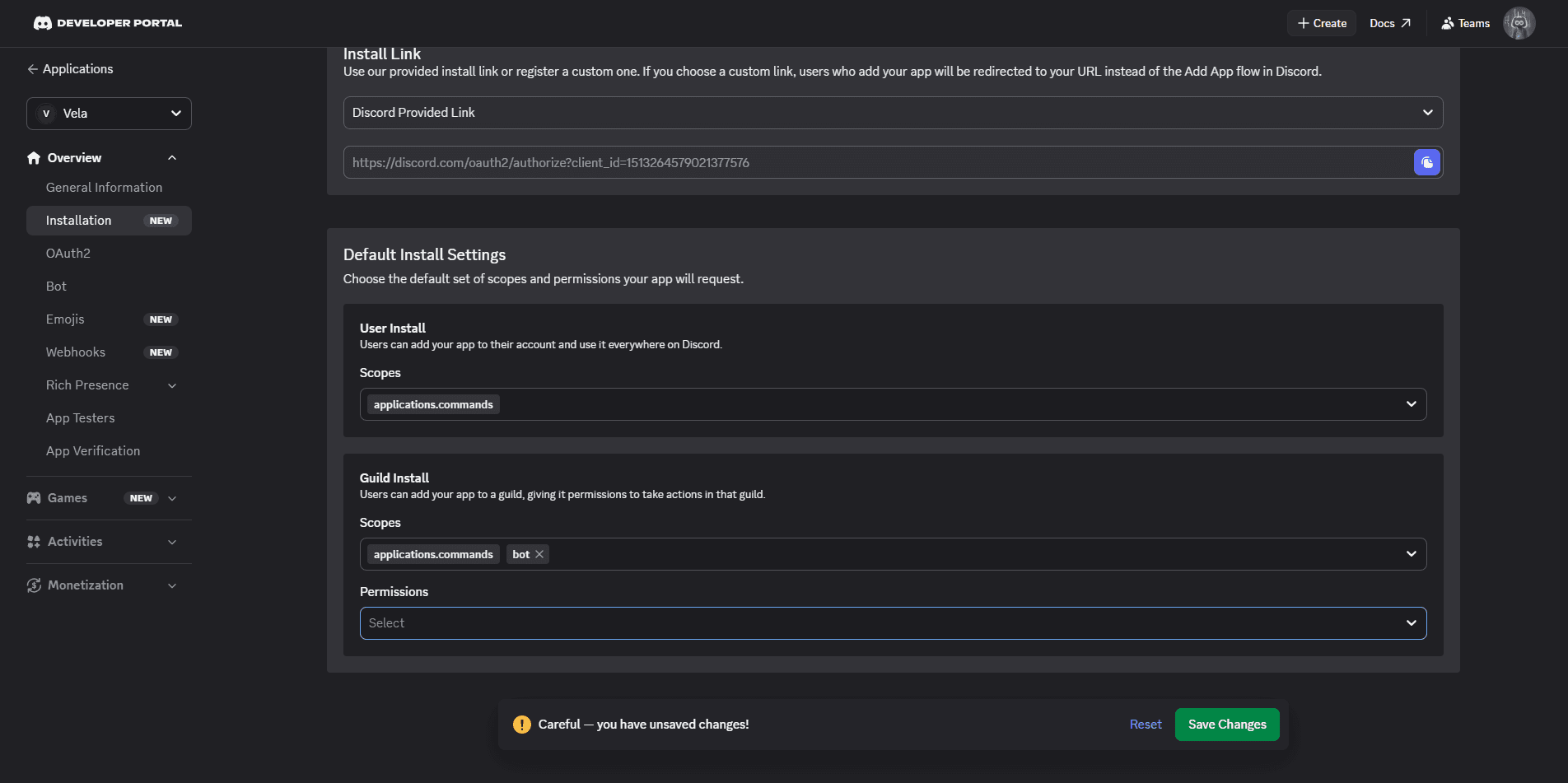Open App Testers page
The image size is (1568, 783).
pos(81,418)
